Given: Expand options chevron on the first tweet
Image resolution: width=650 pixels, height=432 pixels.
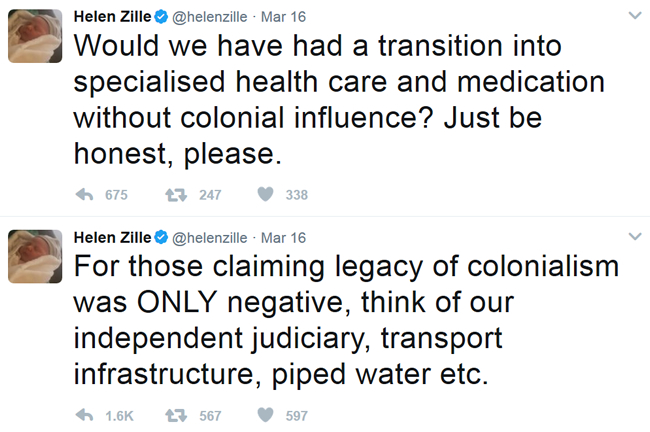Looking at the screenshot, I should click(635, 16).
